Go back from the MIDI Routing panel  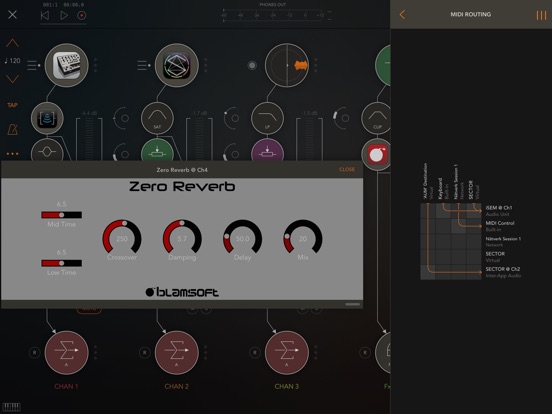[402, 14]
